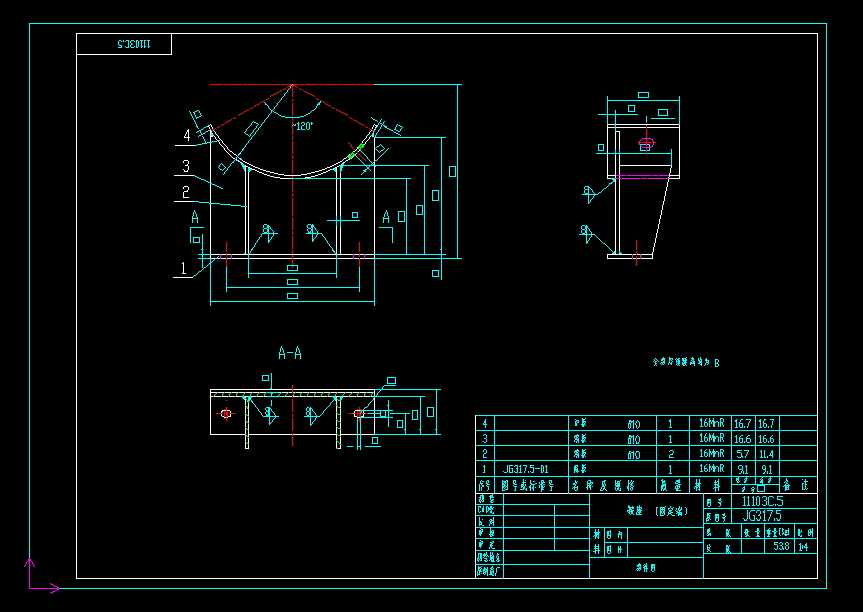The height and width of the screenshot is (612, 863).
Task: Click leader balloon number 4 in front view
Action: point(187,135)
